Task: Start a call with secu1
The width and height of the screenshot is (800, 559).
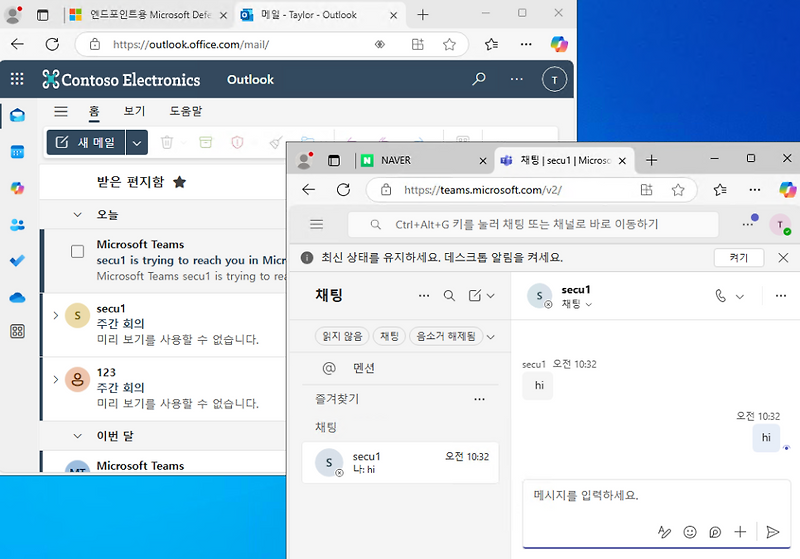Action: pos(720,296)
